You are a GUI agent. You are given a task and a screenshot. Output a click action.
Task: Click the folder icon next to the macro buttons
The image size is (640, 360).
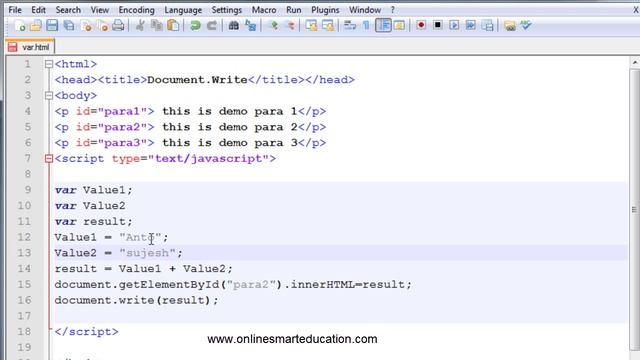tap(509, 26)
